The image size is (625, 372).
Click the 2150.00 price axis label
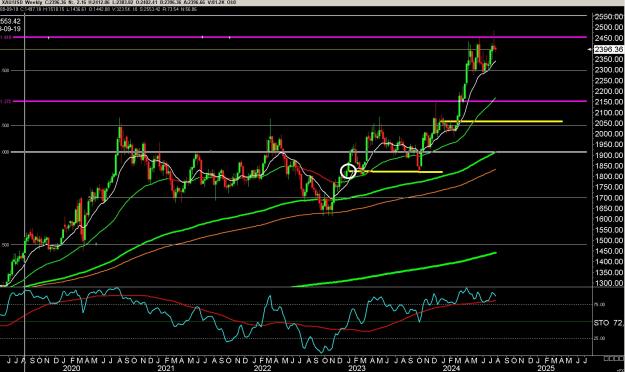pyautogui.click(x=608, y=102)
